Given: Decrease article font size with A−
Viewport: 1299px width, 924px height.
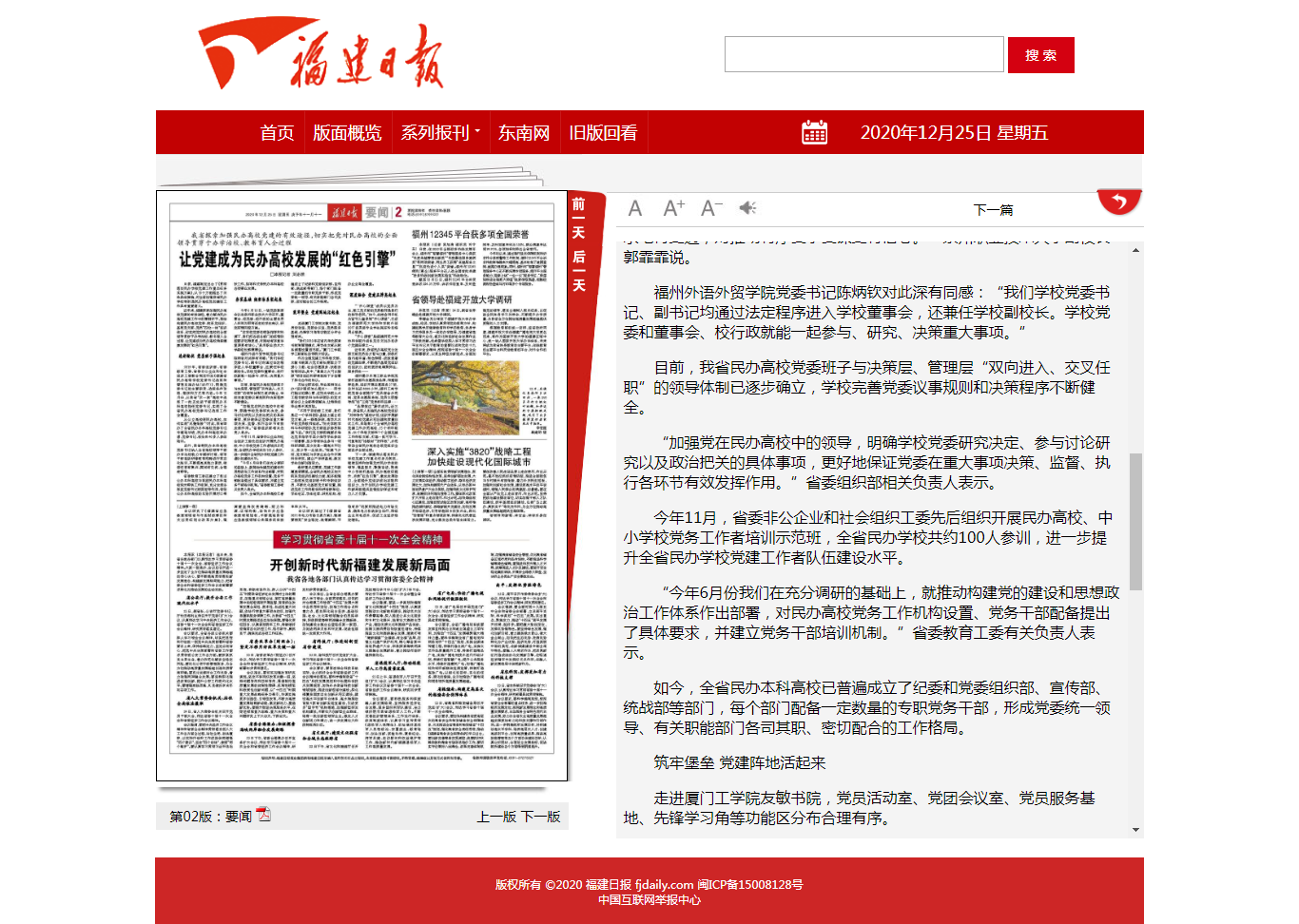Looking at the screenshot, I should pyautogui.click(x=711, y=208).
